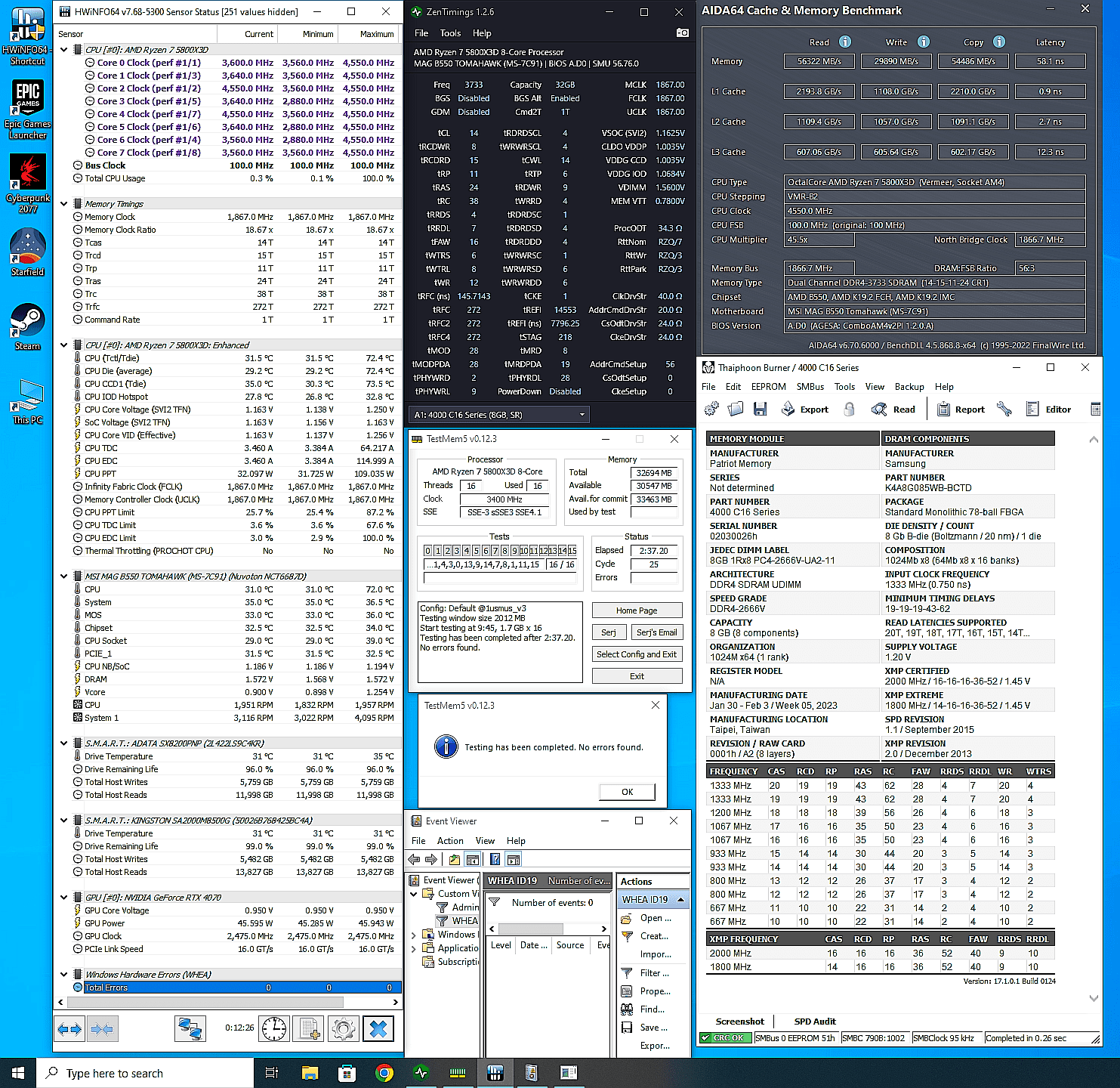This screenshot has height=1088, width=1120.
Task: Click Thaiphoon Burner open folder icon
Action: pyautogui.click(x=736, y=409)
